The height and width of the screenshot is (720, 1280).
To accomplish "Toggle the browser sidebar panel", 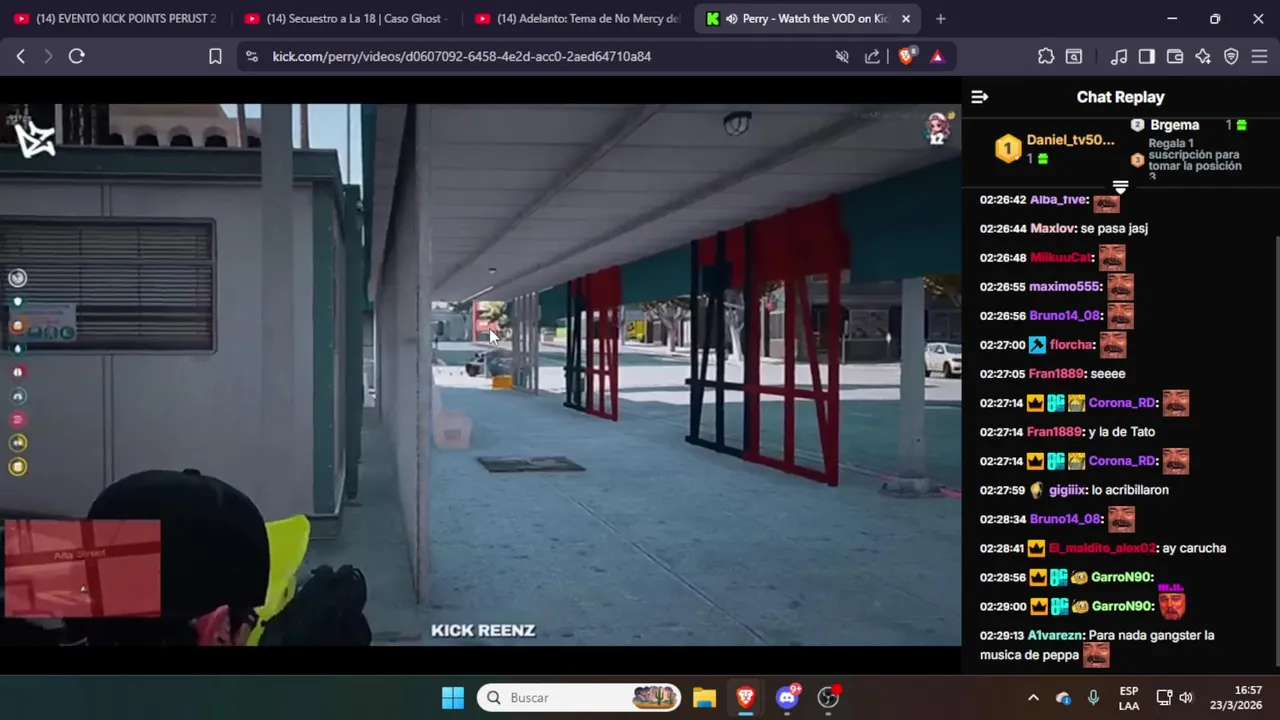I will [x=1147, y=57].
